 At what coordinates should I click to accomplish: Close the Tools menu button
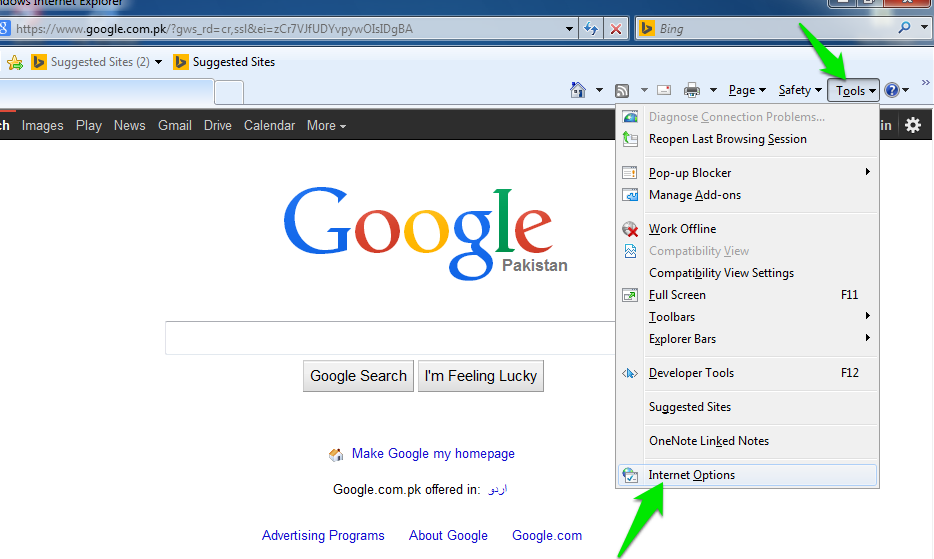pyautogui.click(x=854, y=91)
